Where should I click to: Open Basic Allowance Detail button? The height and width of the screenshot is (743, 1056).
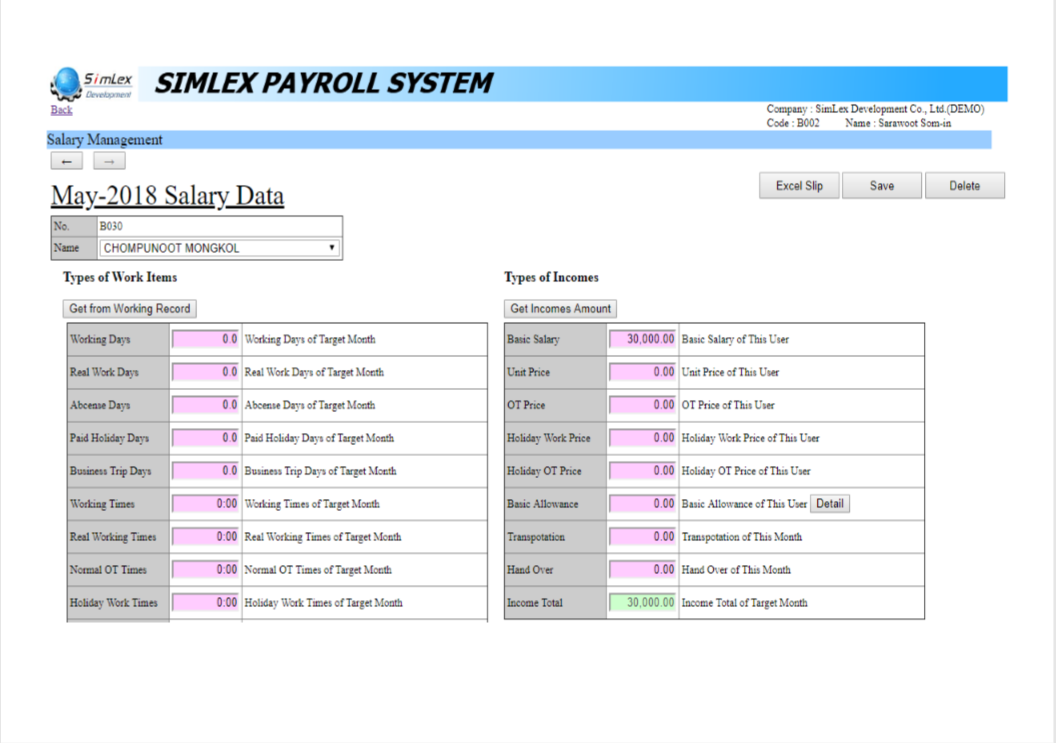pyautogui.click(x=830, y=504)
